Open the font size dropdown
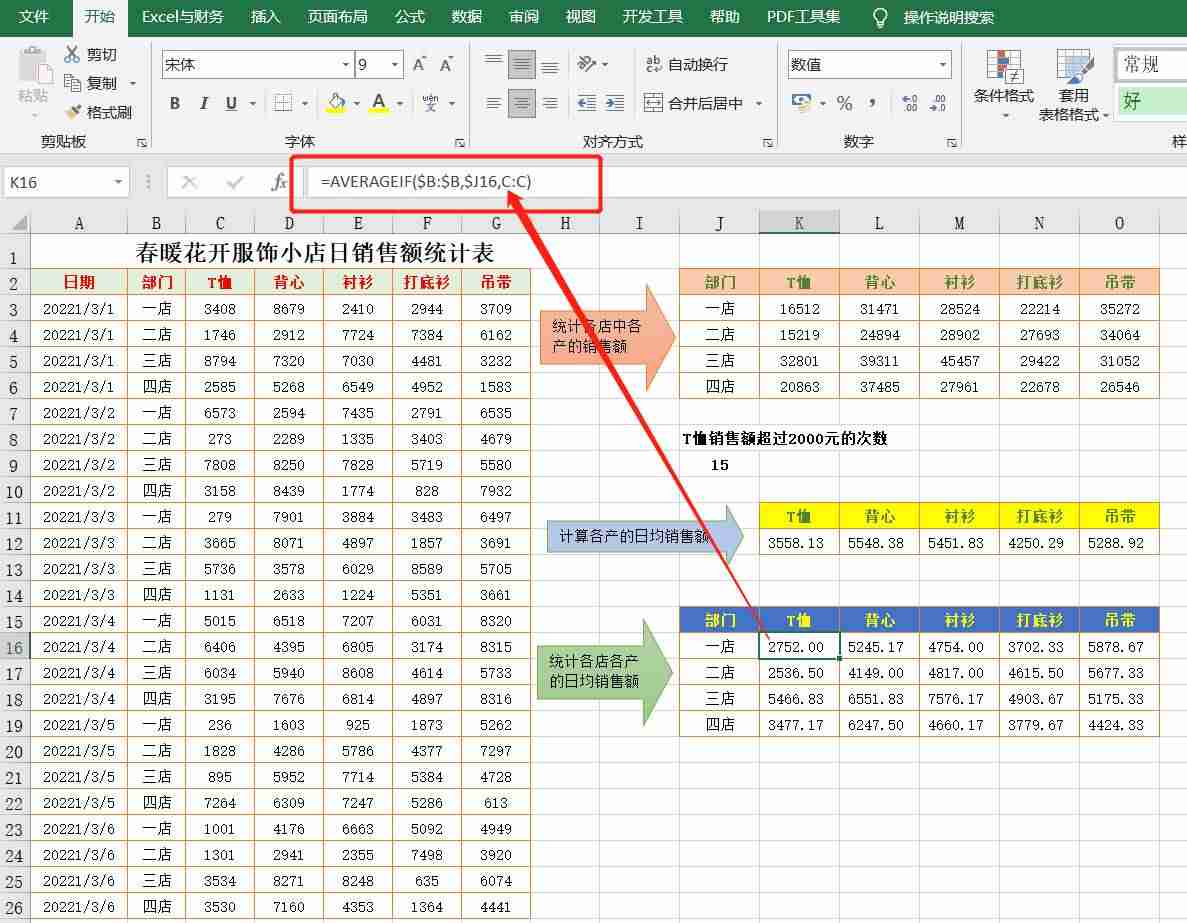This screenshot has width=1187, height=923. [x=394, y=64]
